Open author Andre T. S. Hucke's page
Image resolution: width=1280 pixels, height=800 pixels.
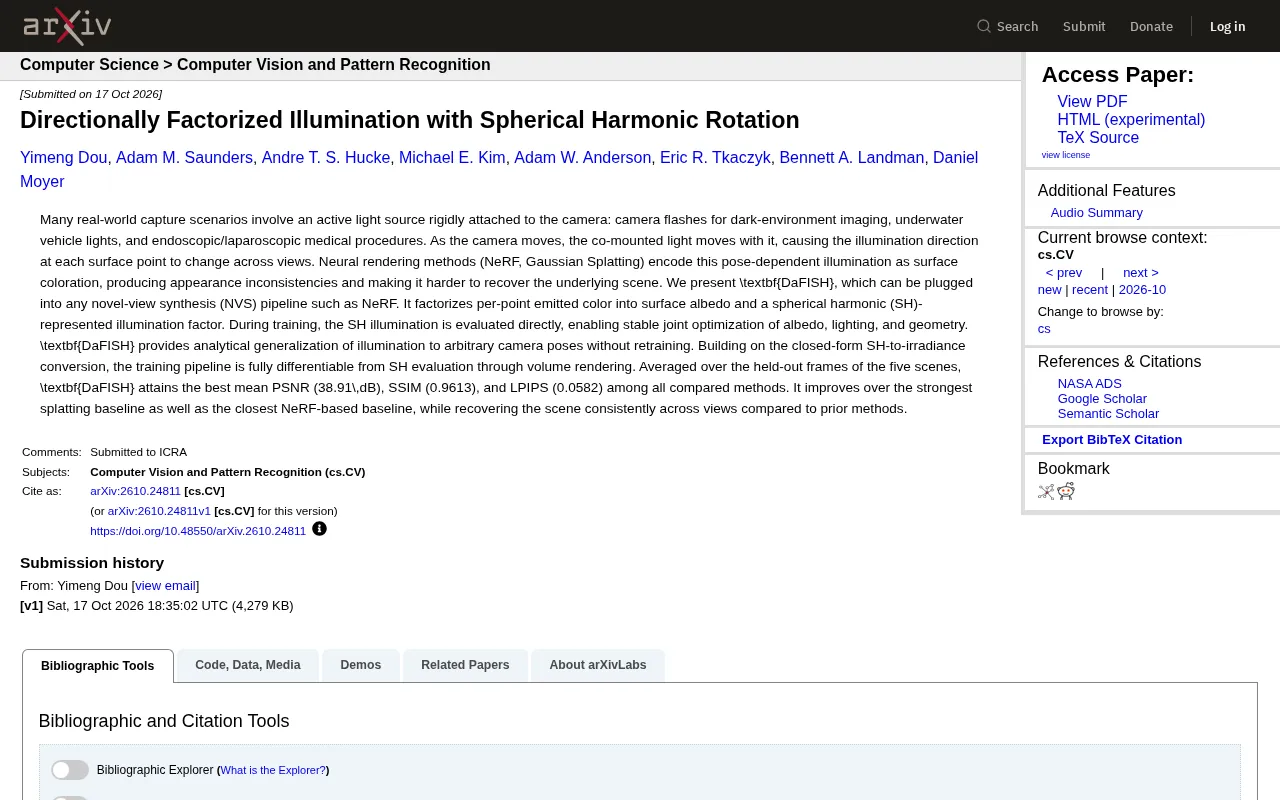(326, 158)
